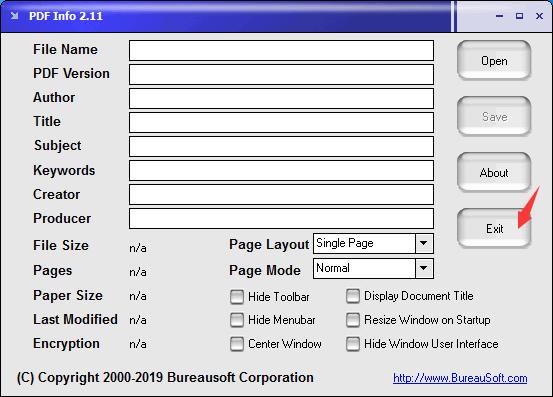Click the Open button
Viewport: 553px width, 397px height.
click(494, 60)
